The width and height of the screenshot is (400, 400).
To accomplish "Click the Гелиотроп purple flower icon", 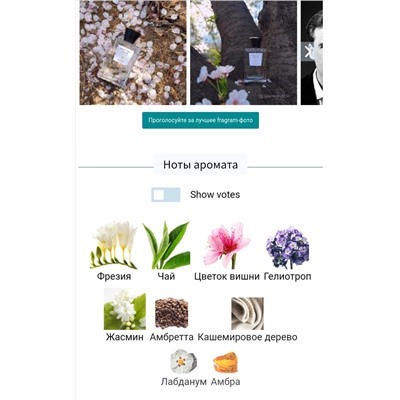I will pos(287,247).
